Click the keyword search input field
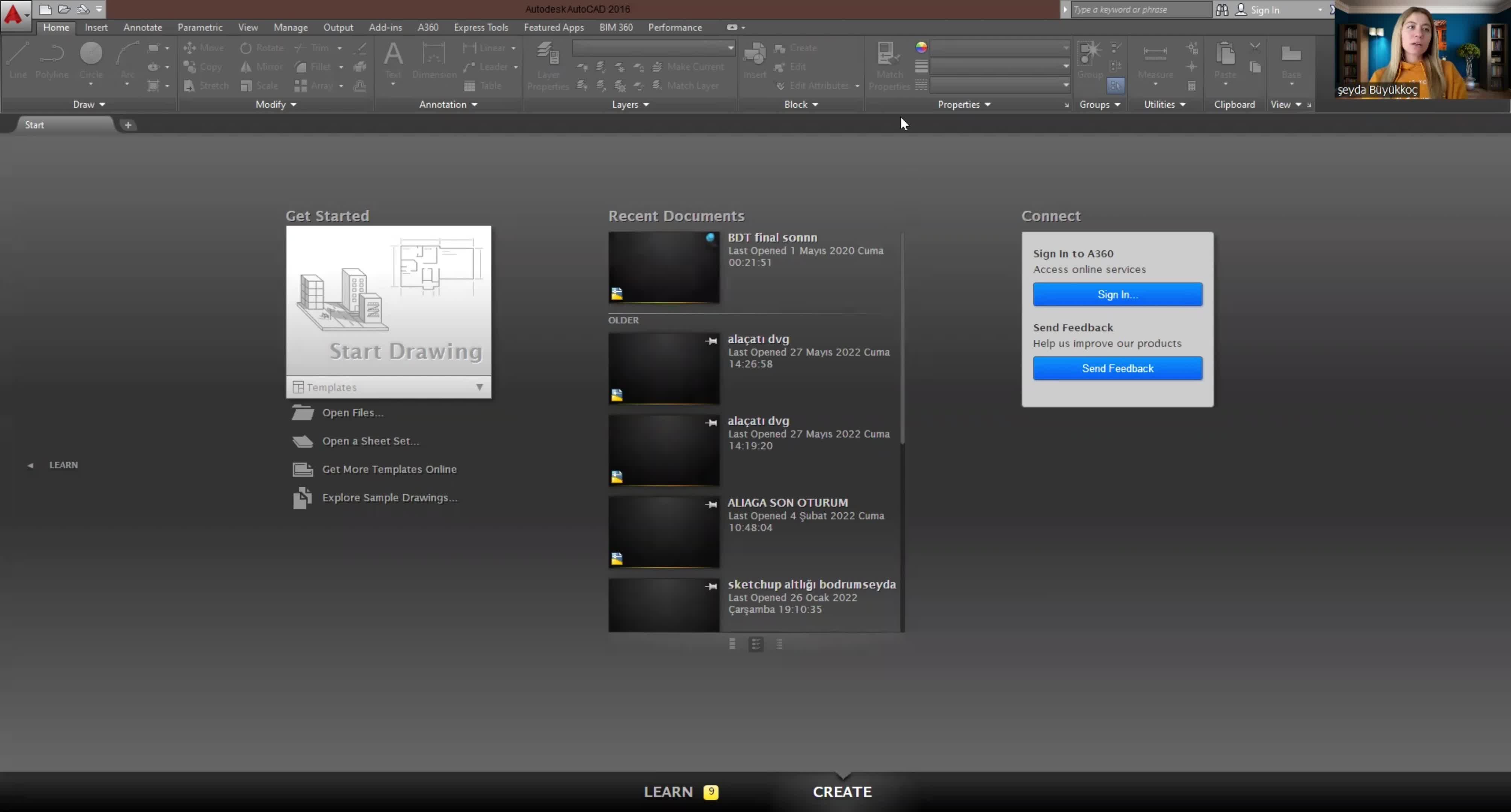Screen dimensions: 1511x812 point(1140,9)
